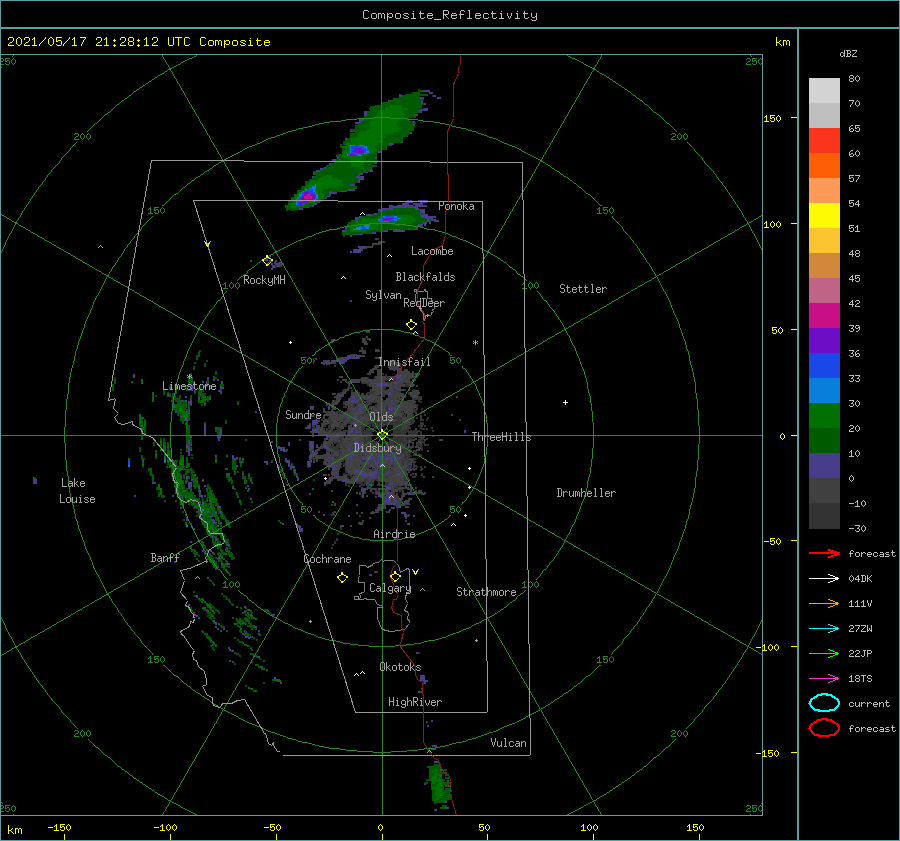Click the yellow diamond marker beside RockyMH
Image resolution: width=900 pixels, height=841 pixels.
click(267, 261)
